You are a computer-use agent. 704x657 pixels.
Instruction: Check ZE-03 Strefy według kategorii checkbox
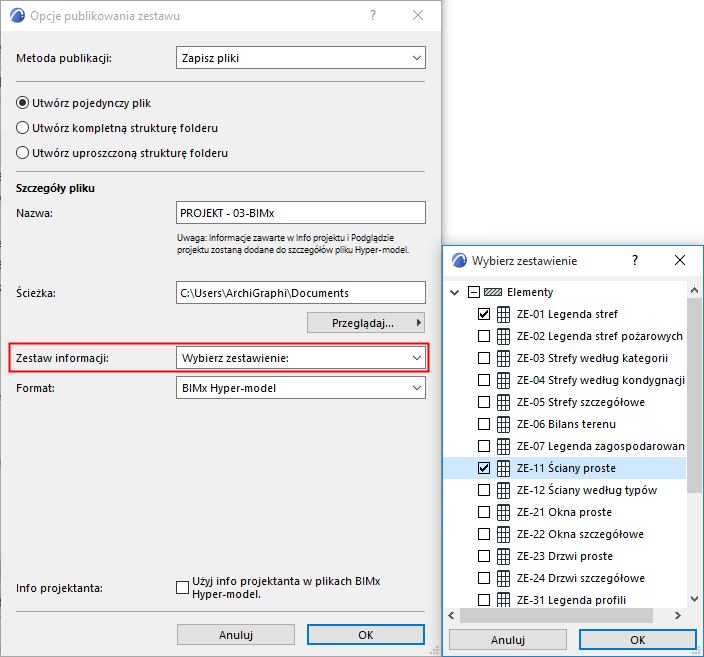[484, 358]
